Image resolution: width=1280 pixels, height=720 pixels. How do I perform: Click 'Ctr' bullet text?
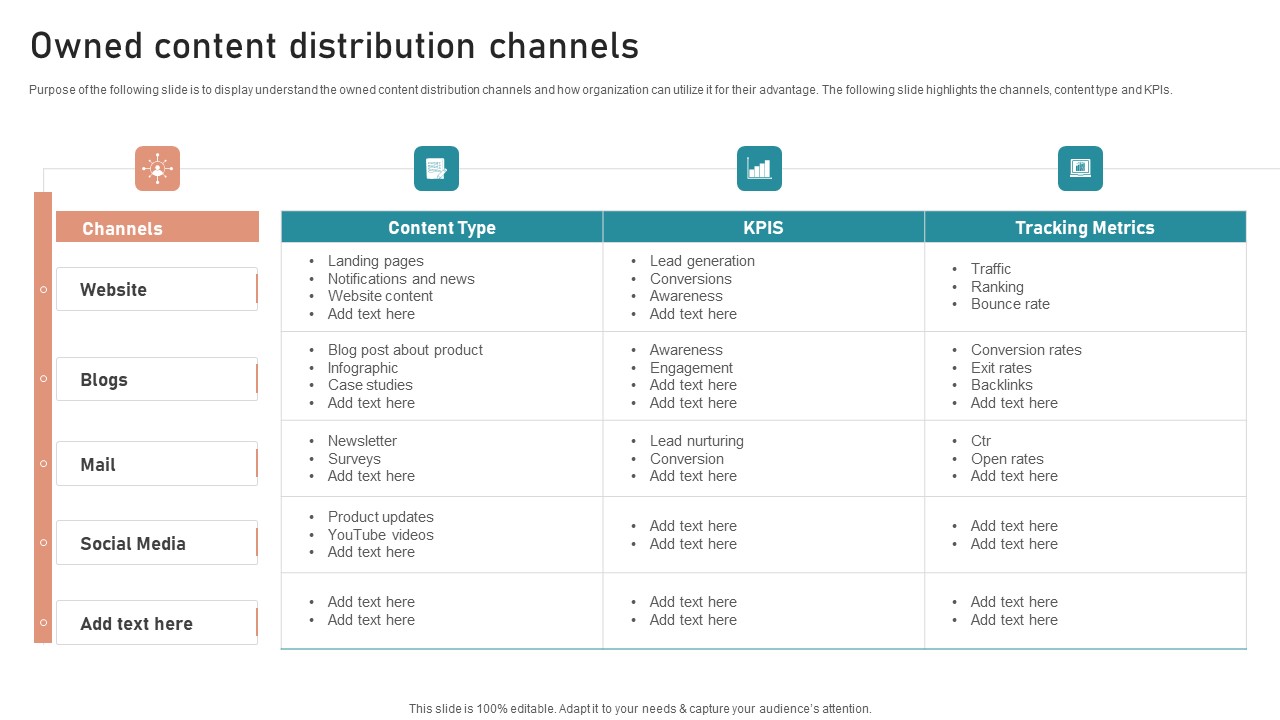point(981,441)
